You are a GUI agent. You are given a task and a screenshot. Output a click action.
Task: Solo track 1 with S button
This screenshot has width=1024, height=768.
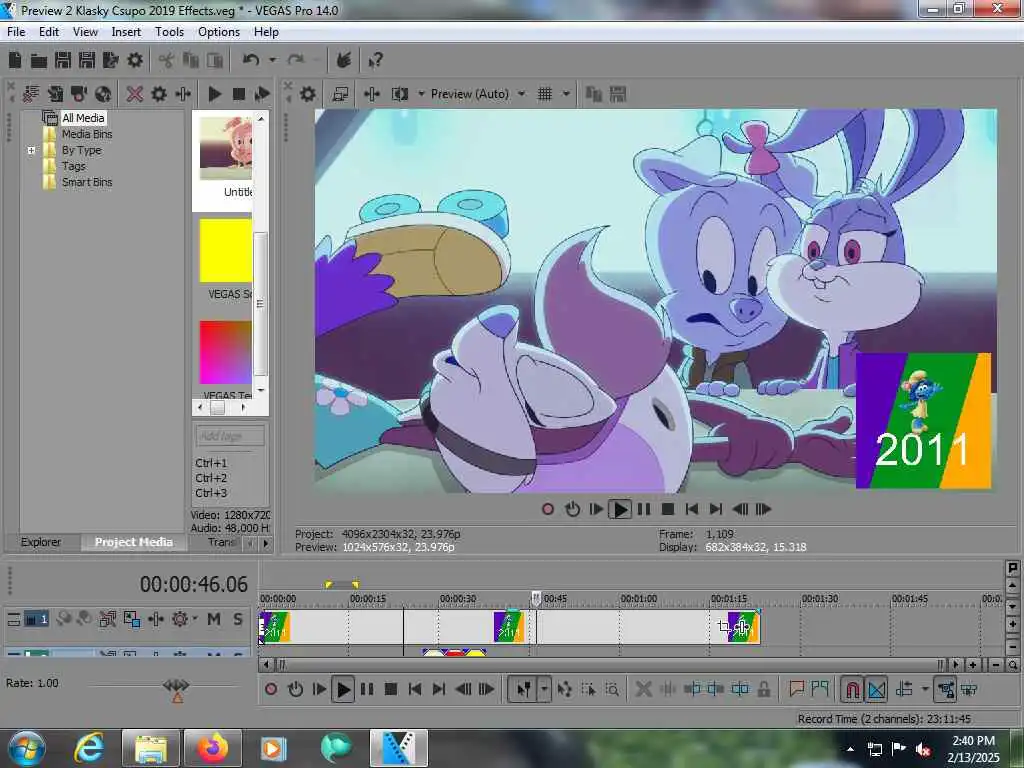pos(238,619)
